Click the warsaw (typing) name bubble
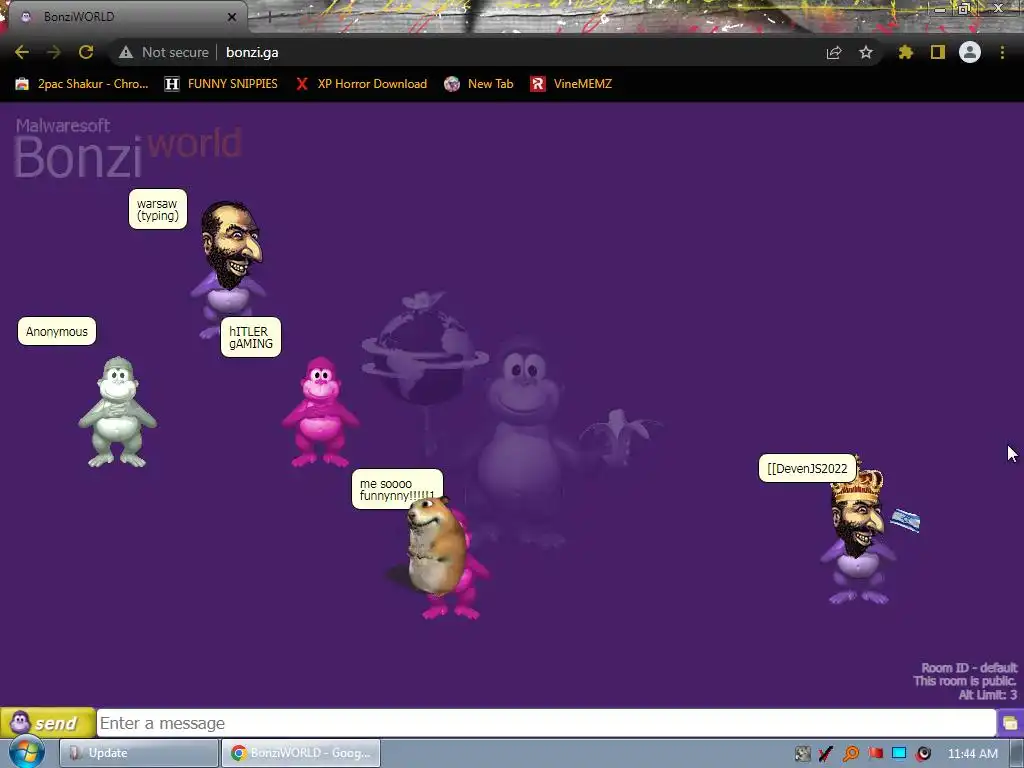 157,209
